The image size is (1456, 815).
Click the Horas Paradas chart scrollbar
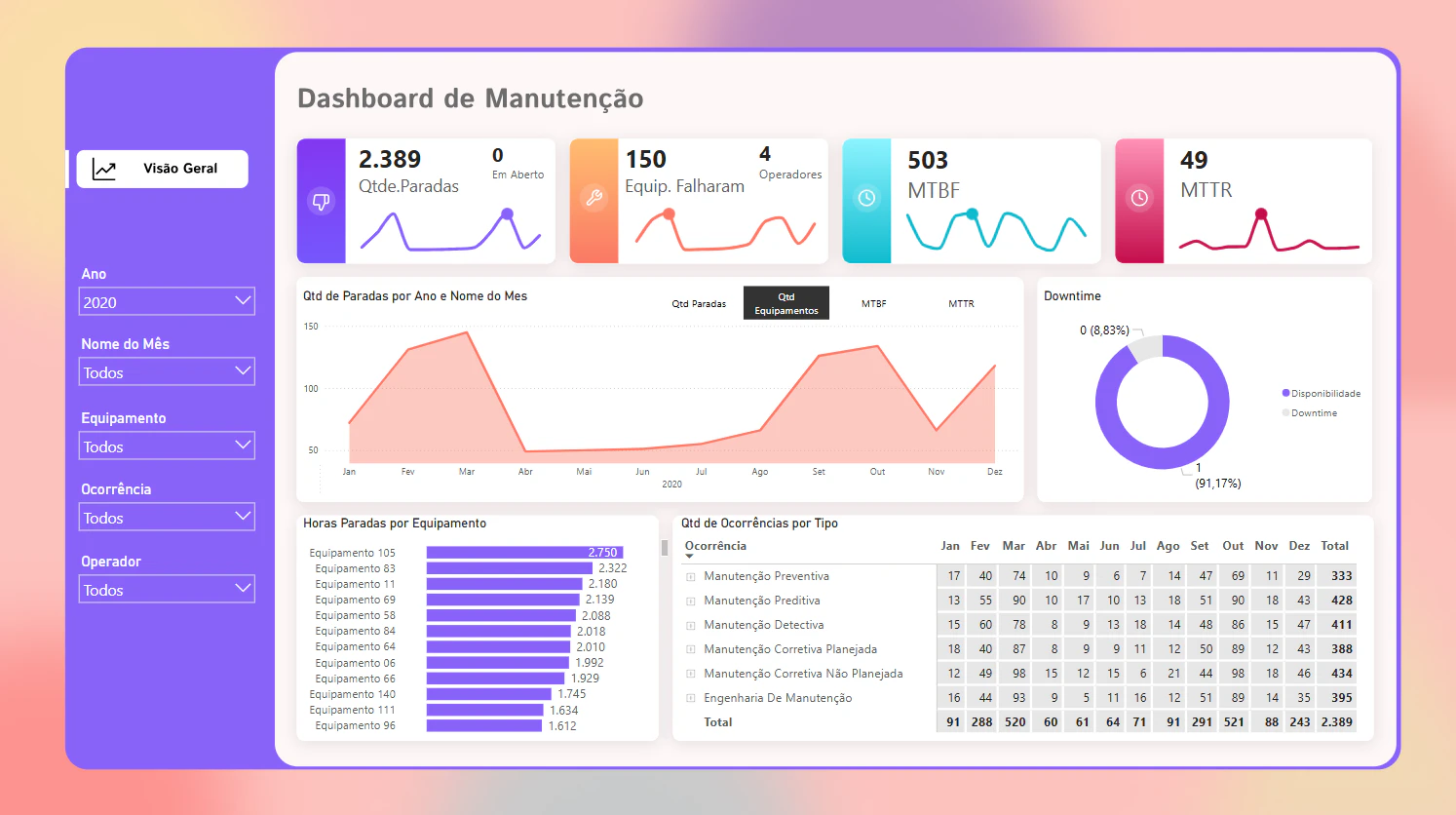665,548
